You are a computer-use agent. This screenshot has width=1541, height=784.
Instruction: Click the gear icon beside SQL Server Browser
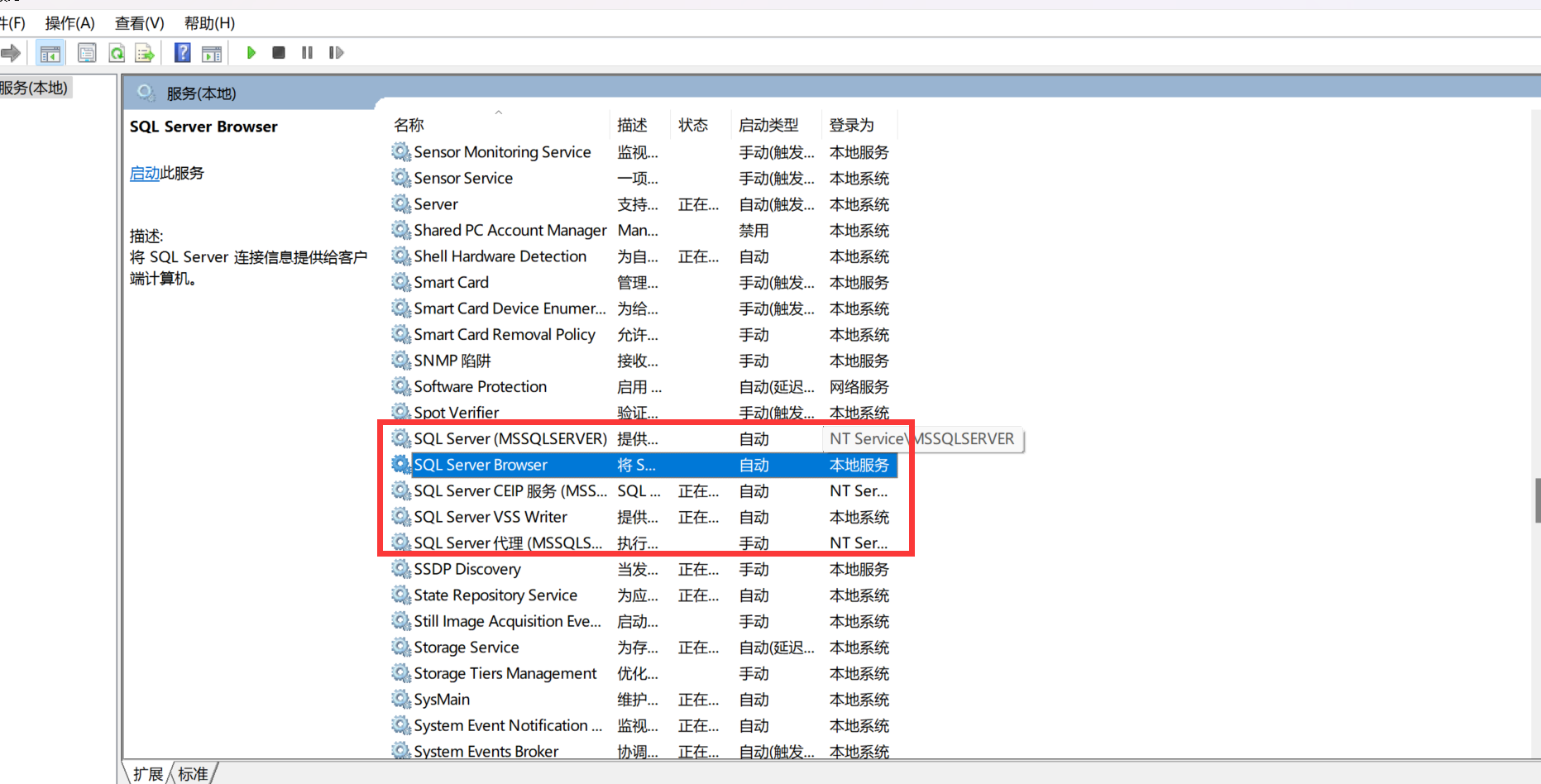tap(401, 465)
